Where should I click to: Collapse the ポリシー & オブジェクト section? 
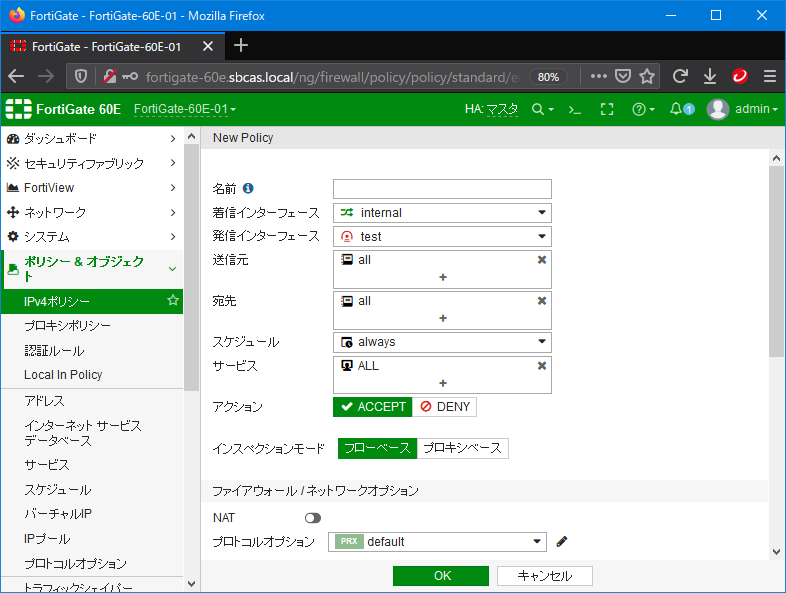click(92, 269)
